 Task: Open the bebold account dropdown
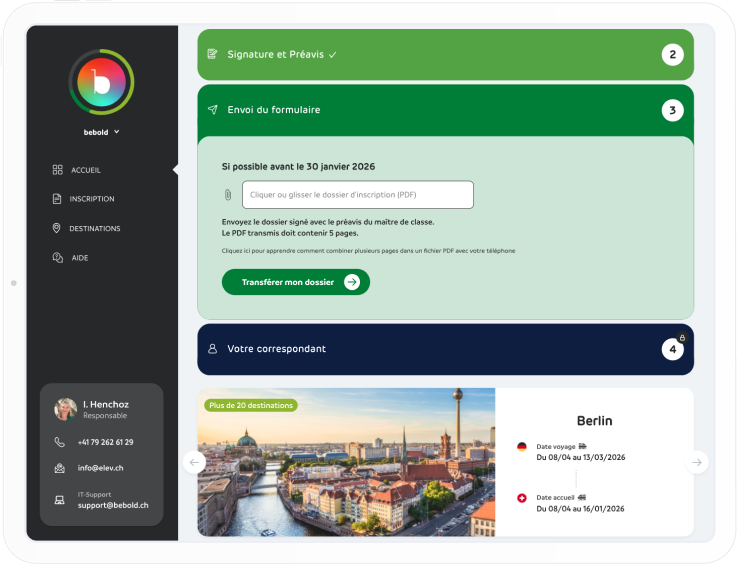pyautogui.click(x=102, y=132)
